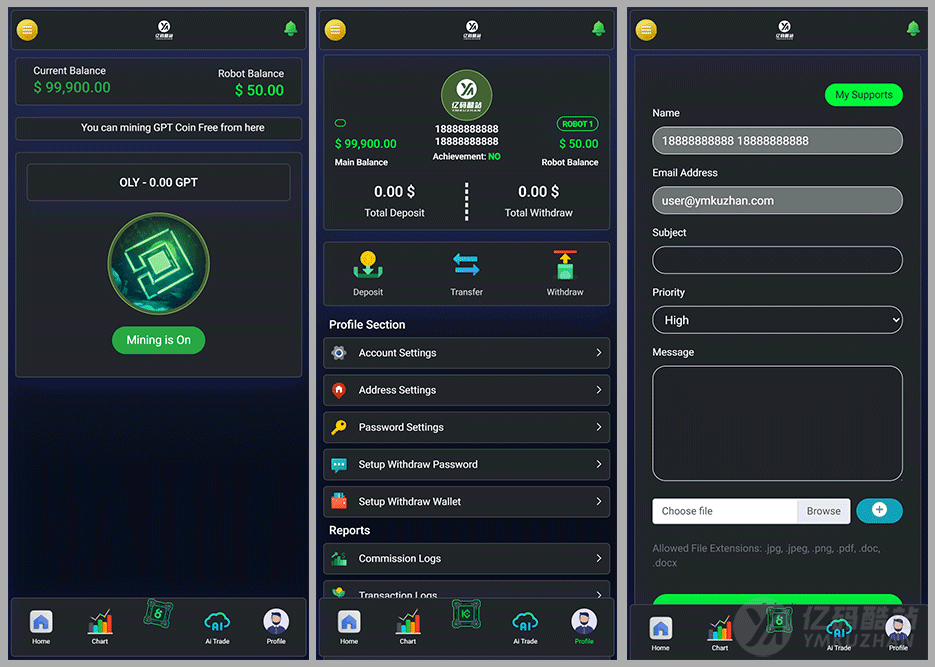Toggle the Mining is On button
935x667 pixels.
pos(158,340)
